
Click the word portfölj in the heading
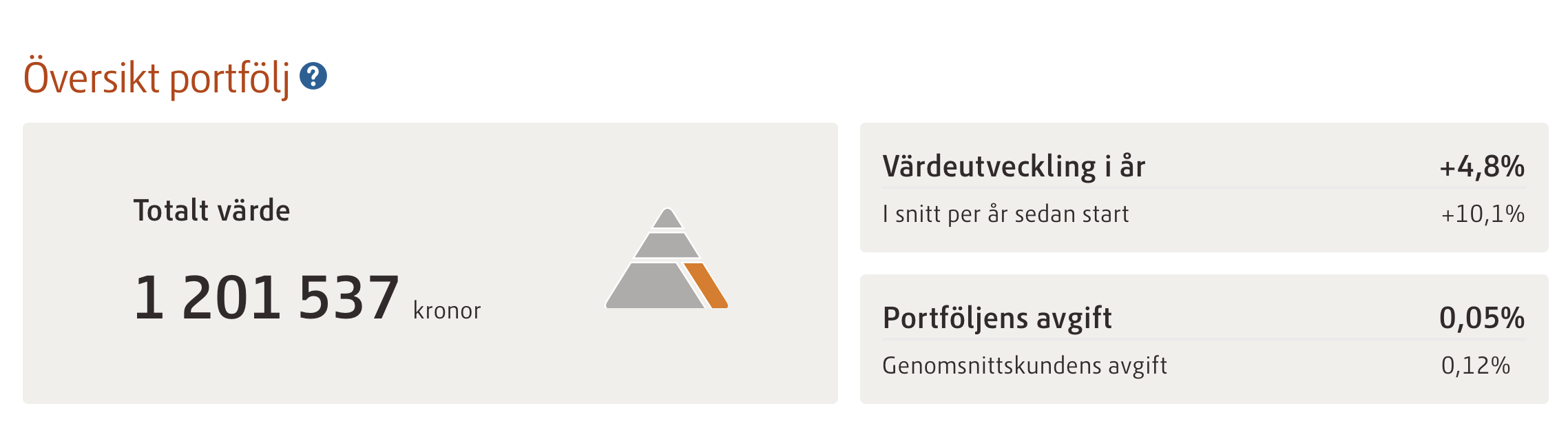(230, 79)
